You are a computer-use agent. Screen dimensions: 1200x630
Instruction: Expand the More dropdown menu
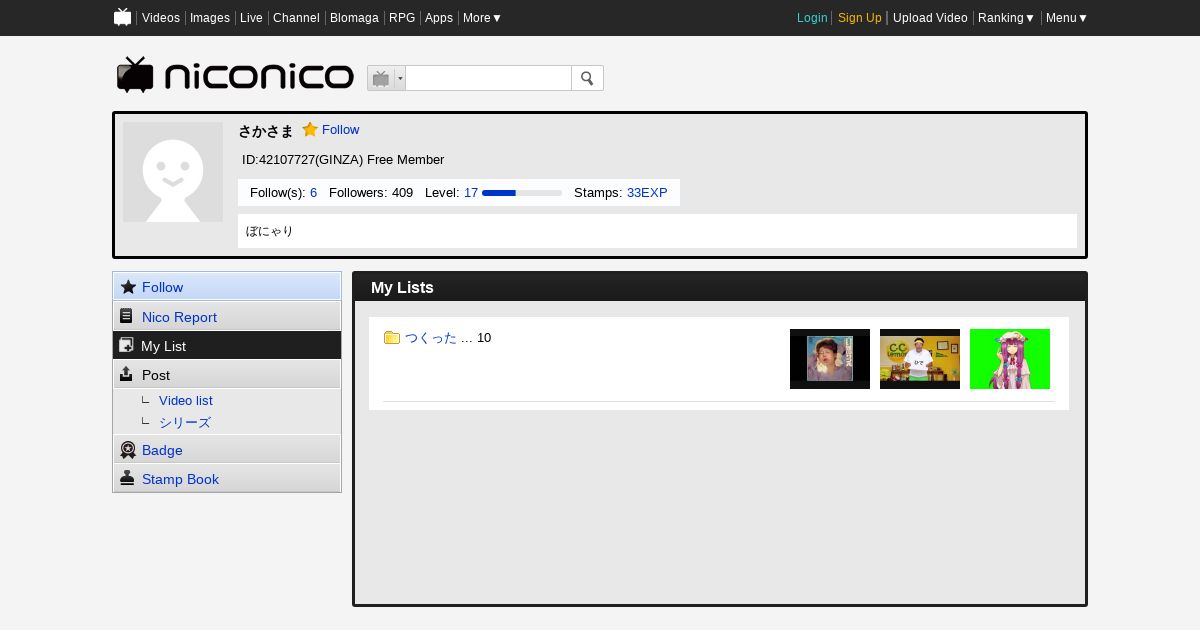482,18
